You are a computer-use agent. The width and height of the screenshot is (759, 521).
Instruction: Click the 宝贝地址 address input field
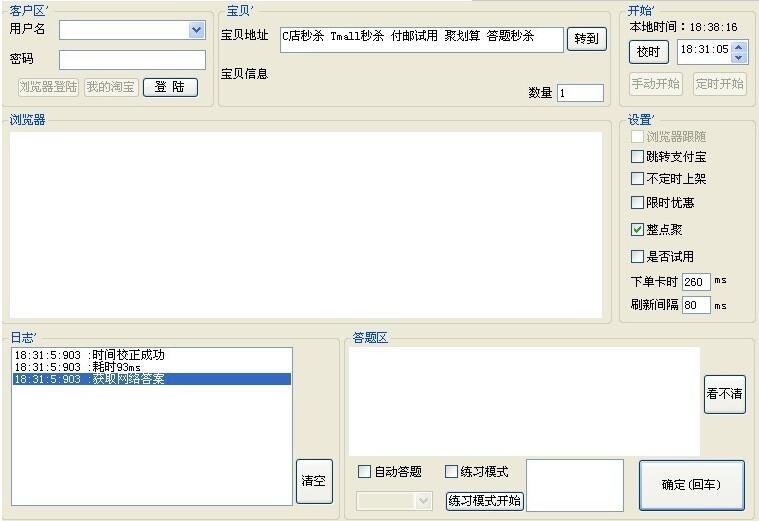422,39
